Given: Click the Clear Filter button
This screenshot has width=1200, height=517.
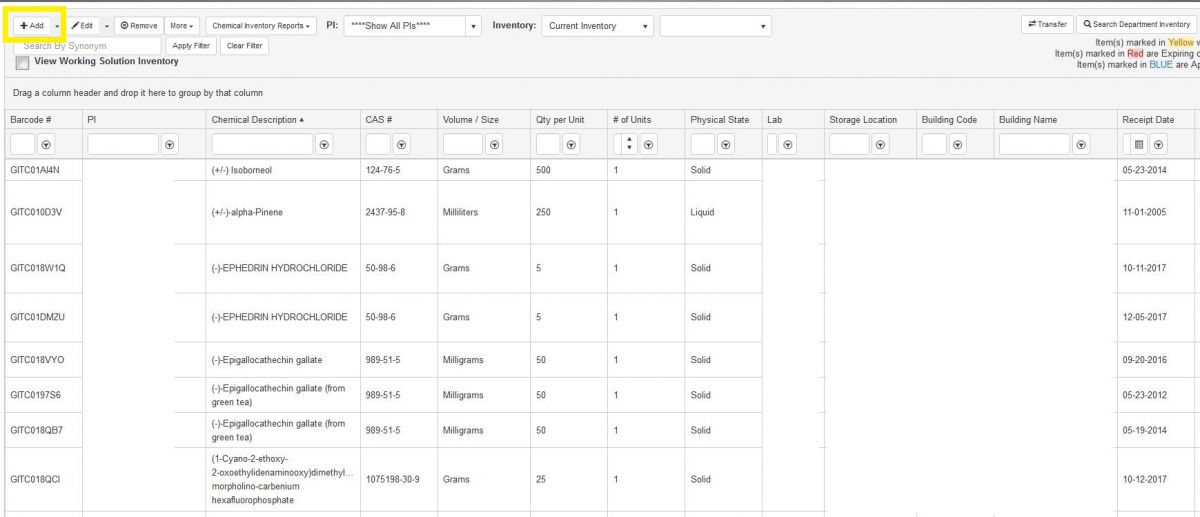Looking at the screenshot, I should coord(244,46).
